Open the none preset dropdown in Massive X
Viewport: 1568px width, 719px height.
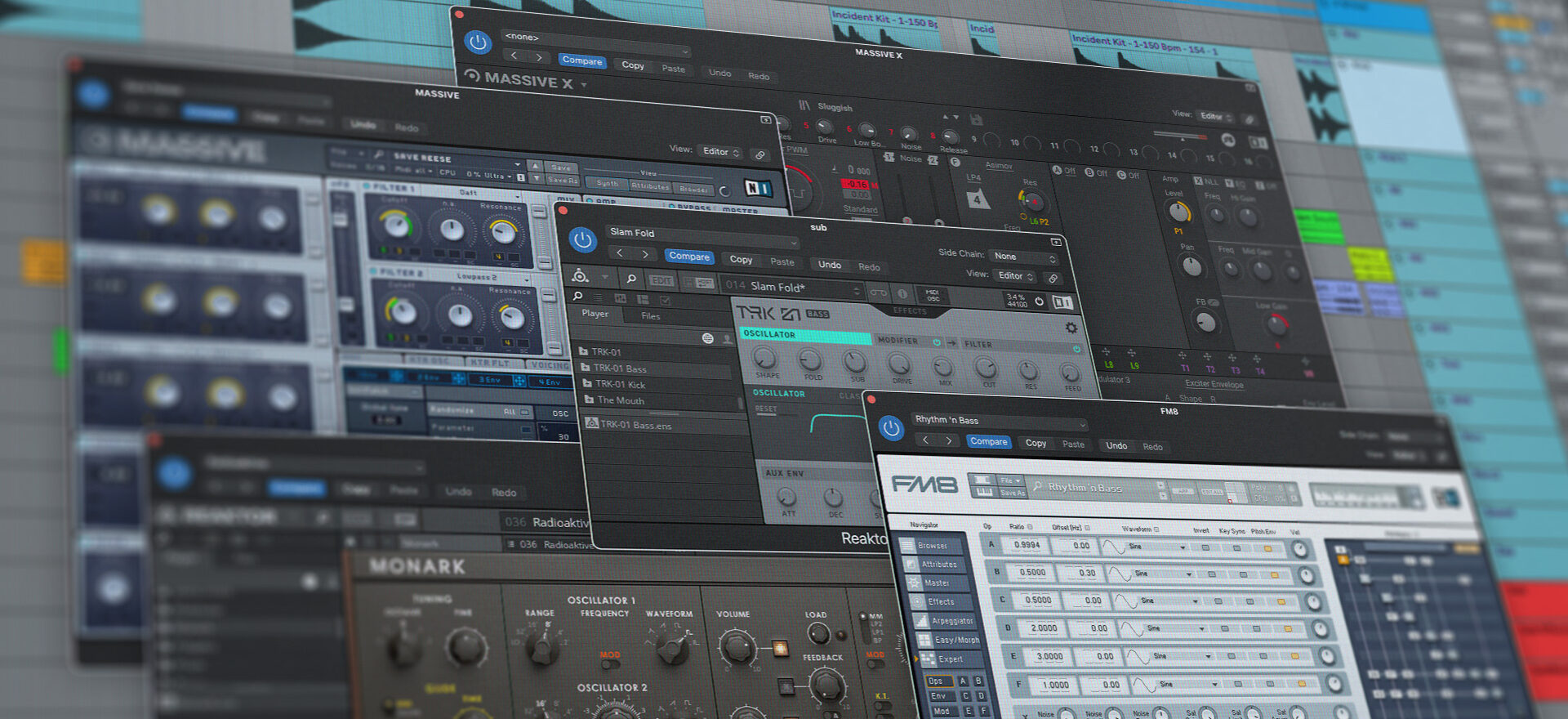[596, 42]
